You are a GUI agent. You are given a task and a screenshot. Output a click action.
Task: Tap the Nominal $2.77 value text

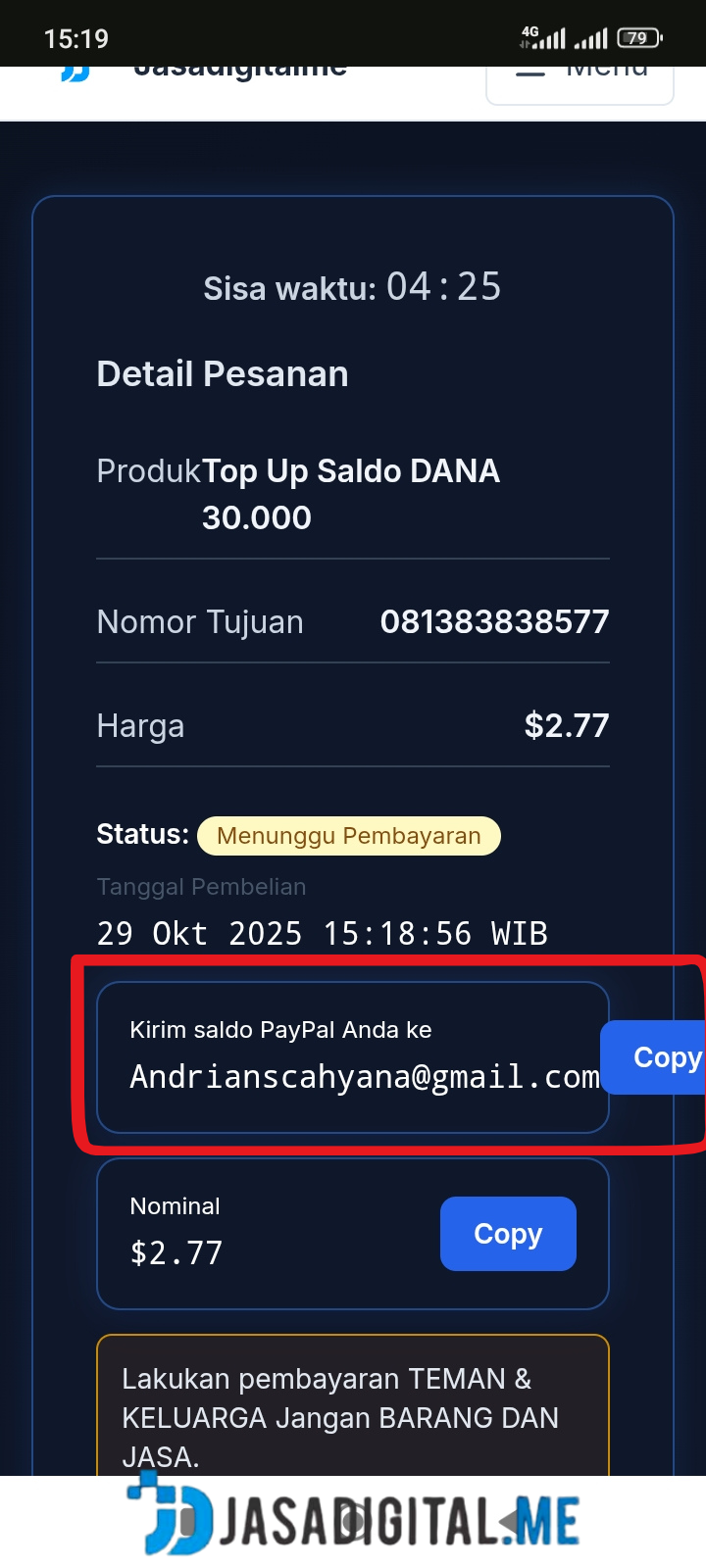pos(176,1252)
